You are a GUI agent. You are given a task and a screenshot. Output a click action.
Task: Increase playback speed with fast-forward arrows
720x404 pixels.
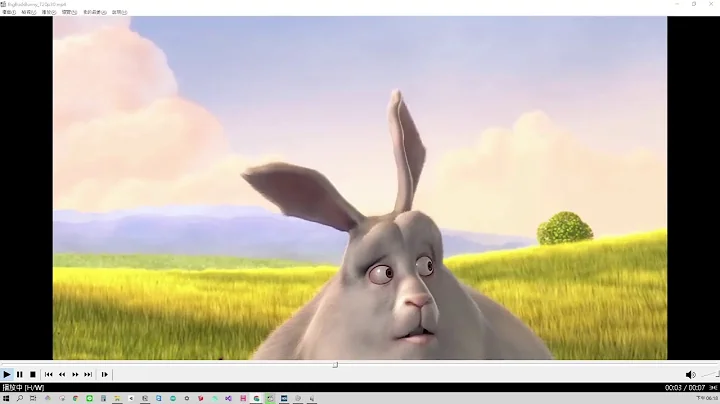click(75, 375)
